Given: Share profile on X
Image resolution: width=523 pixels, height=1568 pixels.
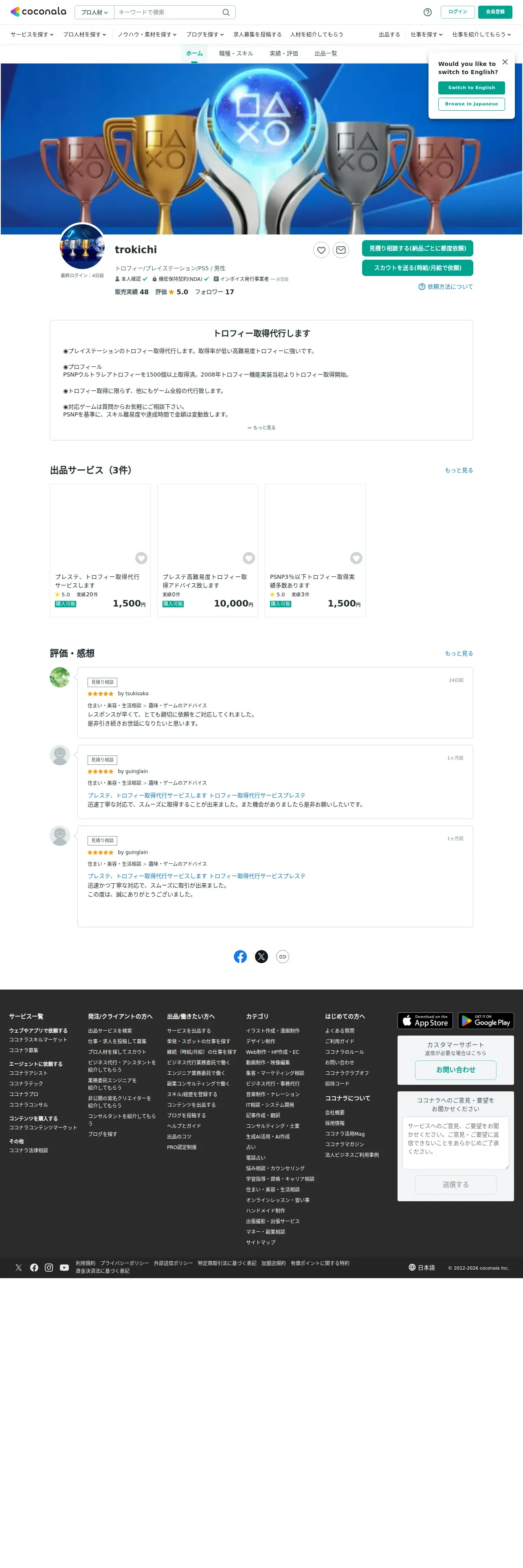Looking at the screenshot, I should click(x=261, y=956).
